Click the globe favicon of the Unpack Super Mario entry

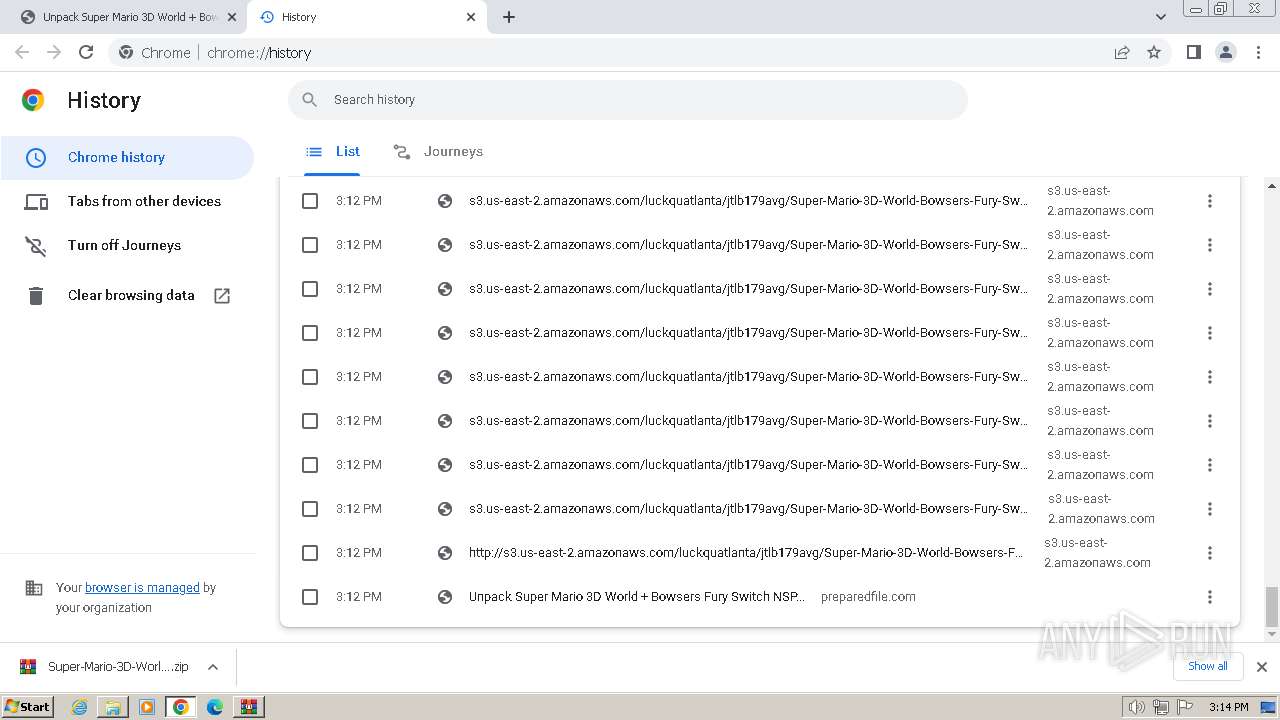click(445, 597)
